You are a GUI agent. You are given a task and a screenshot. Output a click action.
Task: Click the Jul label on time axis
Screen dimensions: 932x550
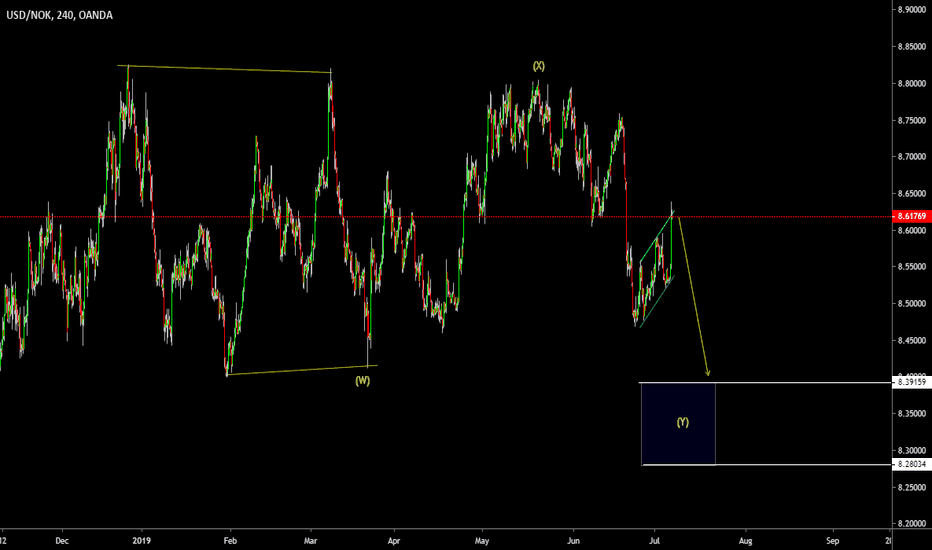654,540
